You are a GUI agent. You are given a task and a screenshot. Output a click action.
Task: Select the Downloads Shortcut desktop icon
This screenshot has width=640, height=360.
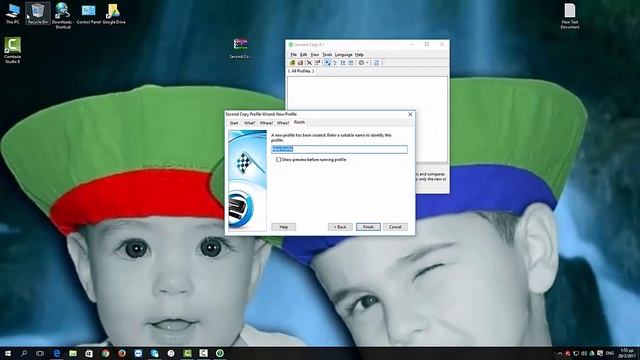(63, 16)
